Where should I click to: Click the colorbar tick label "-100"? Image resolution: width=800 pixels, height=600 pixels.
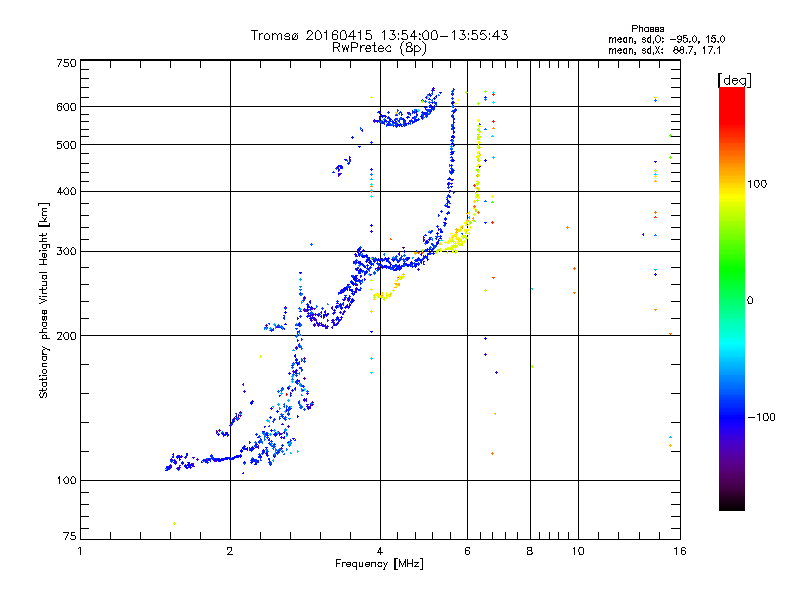coord(761,417)
